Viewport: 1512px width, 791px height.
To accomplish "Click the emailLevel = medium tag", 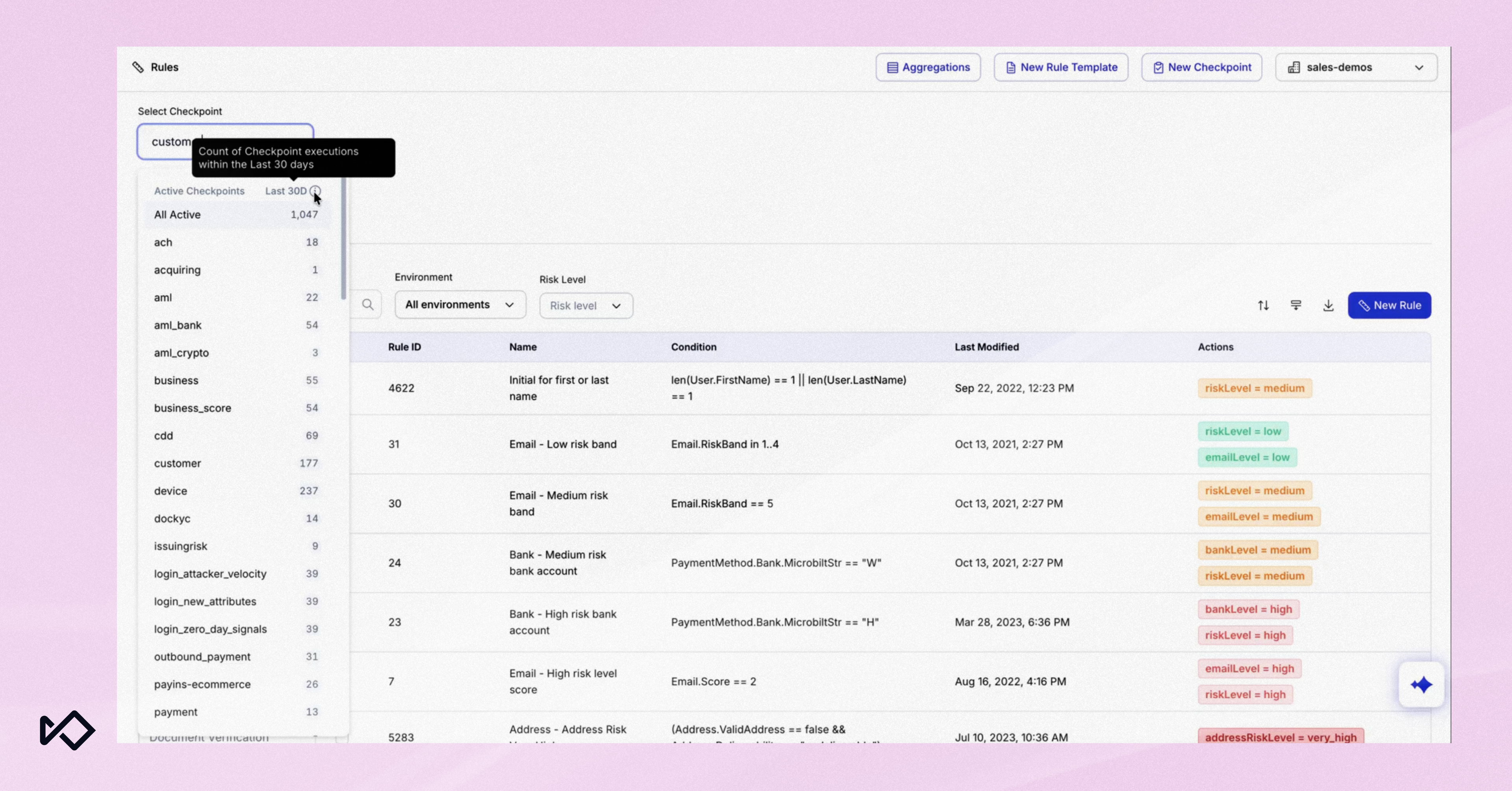I will tap(1259, 516).
